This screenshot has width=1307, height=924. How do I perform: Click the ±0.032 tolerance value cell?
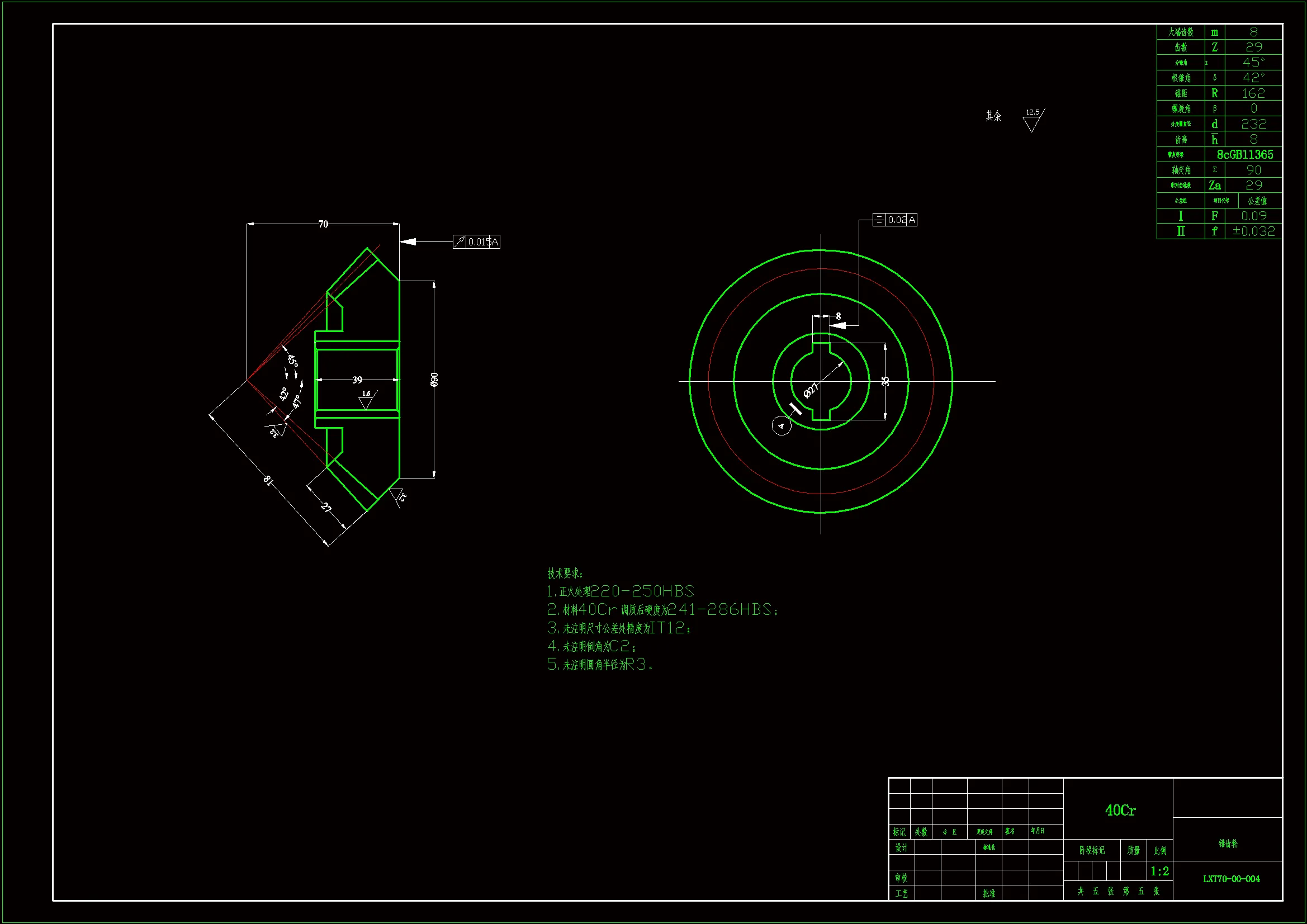pyautogui.click(x=1253, y=231)
